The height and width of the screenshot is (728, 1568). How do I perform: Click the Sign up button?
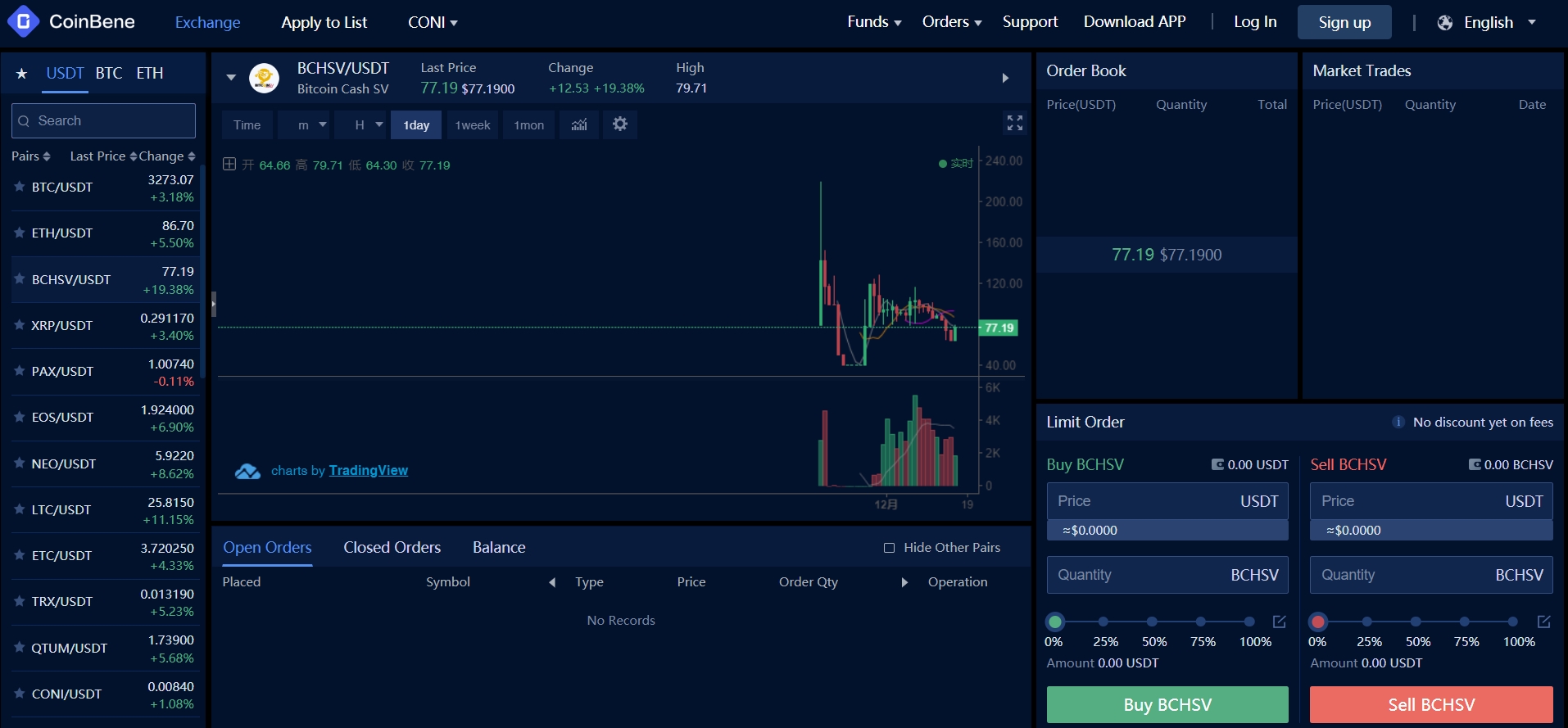click(x=1344, y=23)
